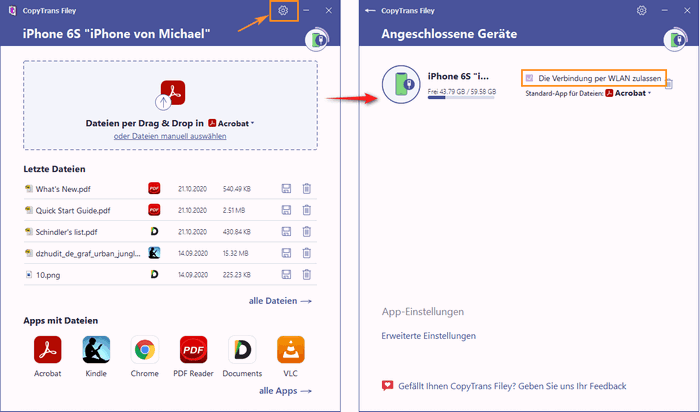Open alle Dateien link

[280, 301]
